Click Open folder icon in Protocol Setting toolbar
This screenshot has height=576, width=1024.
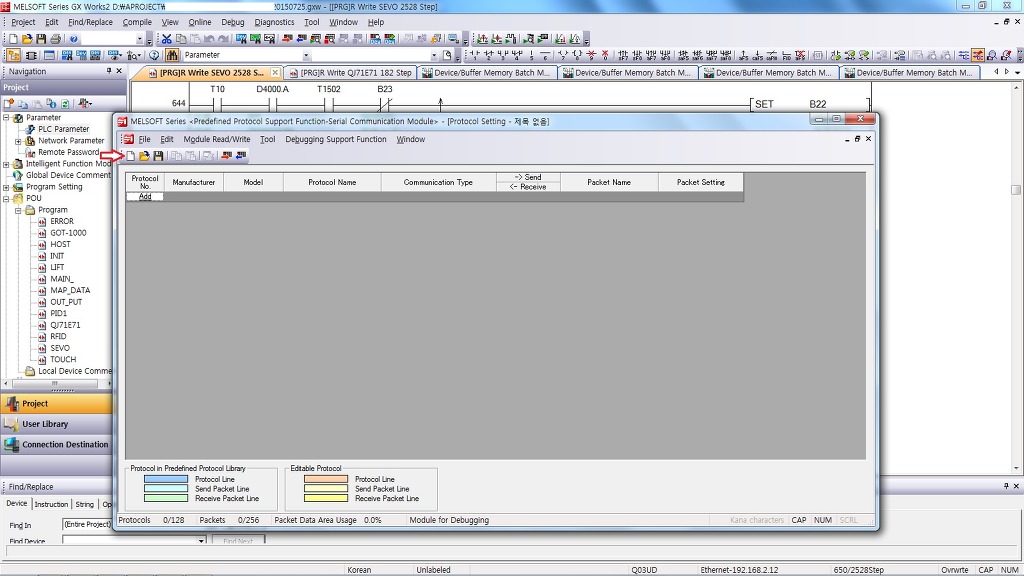[x=144, y=156]
